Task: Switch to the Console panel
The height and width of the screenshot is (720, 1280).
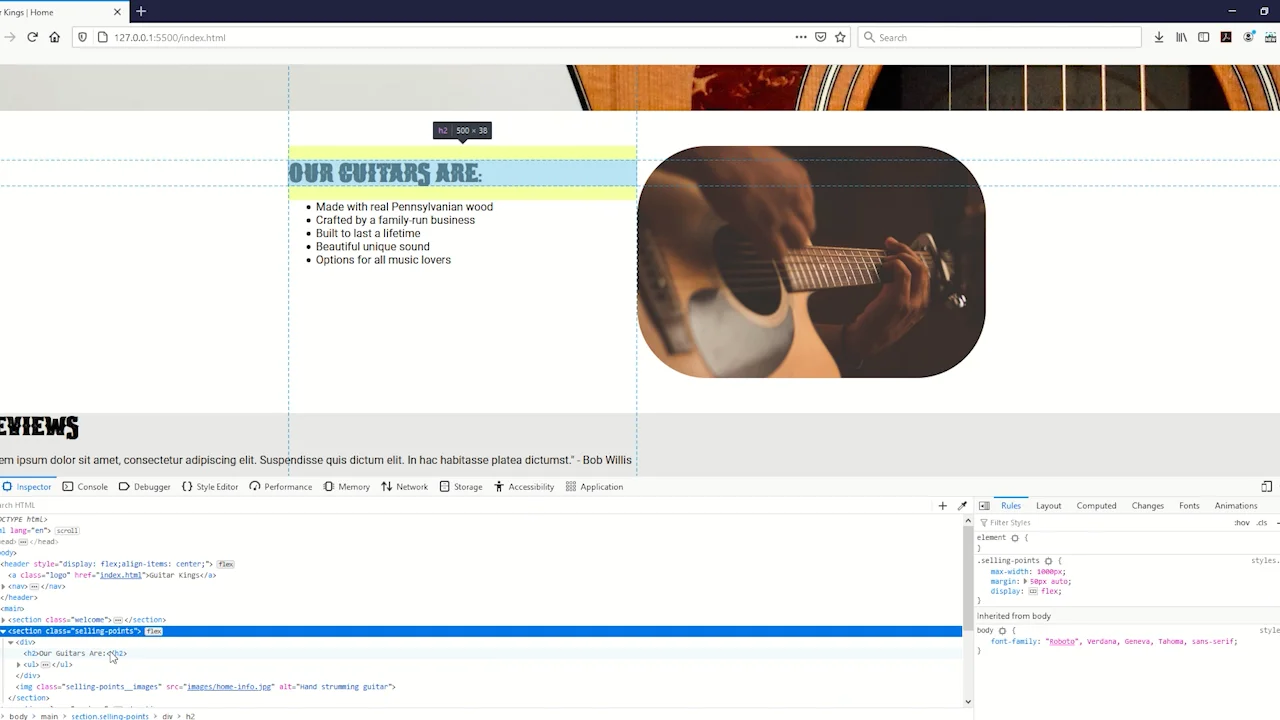Action: pos(85,487)
